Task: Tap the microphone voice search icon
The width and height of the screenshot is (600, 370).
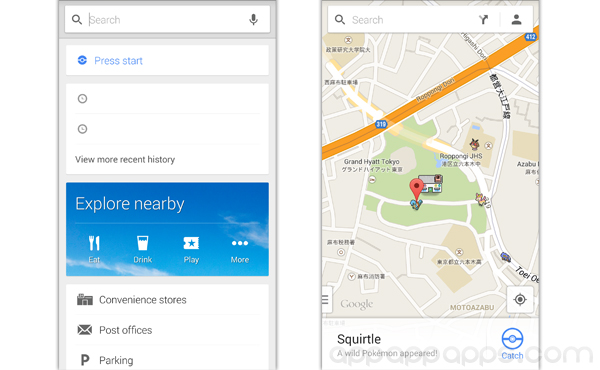Action: tap(253, 20)
